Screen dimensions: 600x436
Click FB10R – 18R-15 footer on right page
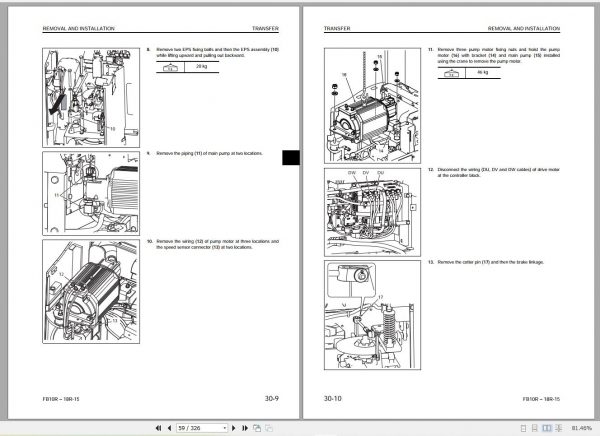click(x=541, y=399)
